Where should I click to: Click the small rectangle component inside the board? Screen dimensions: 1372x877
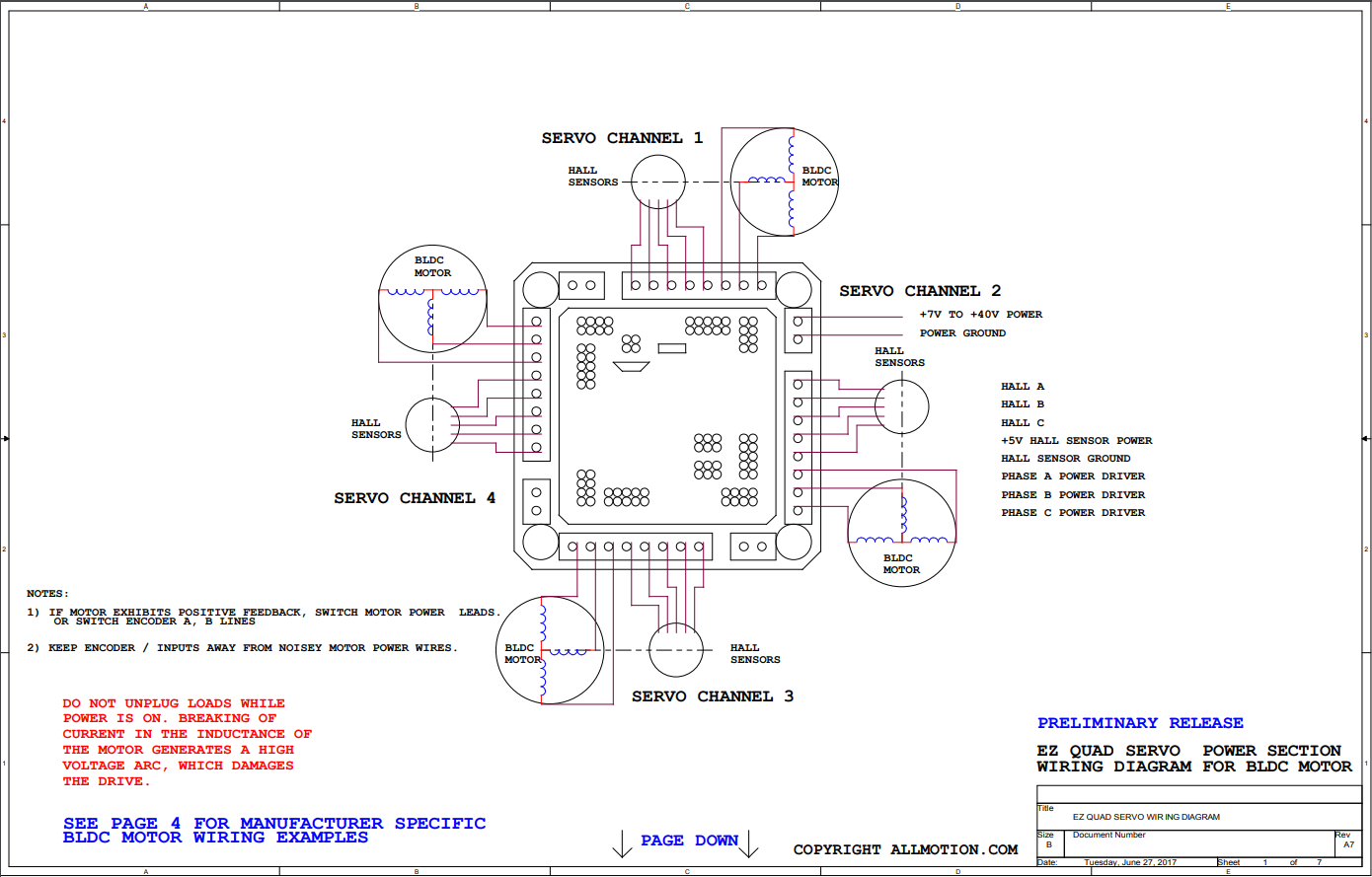coord(672,347)
